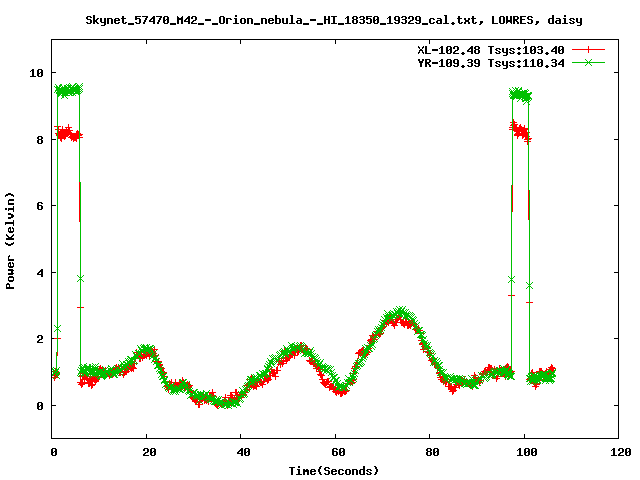
Task: Click the green YR legend line sample
Action: click(588, 62)
